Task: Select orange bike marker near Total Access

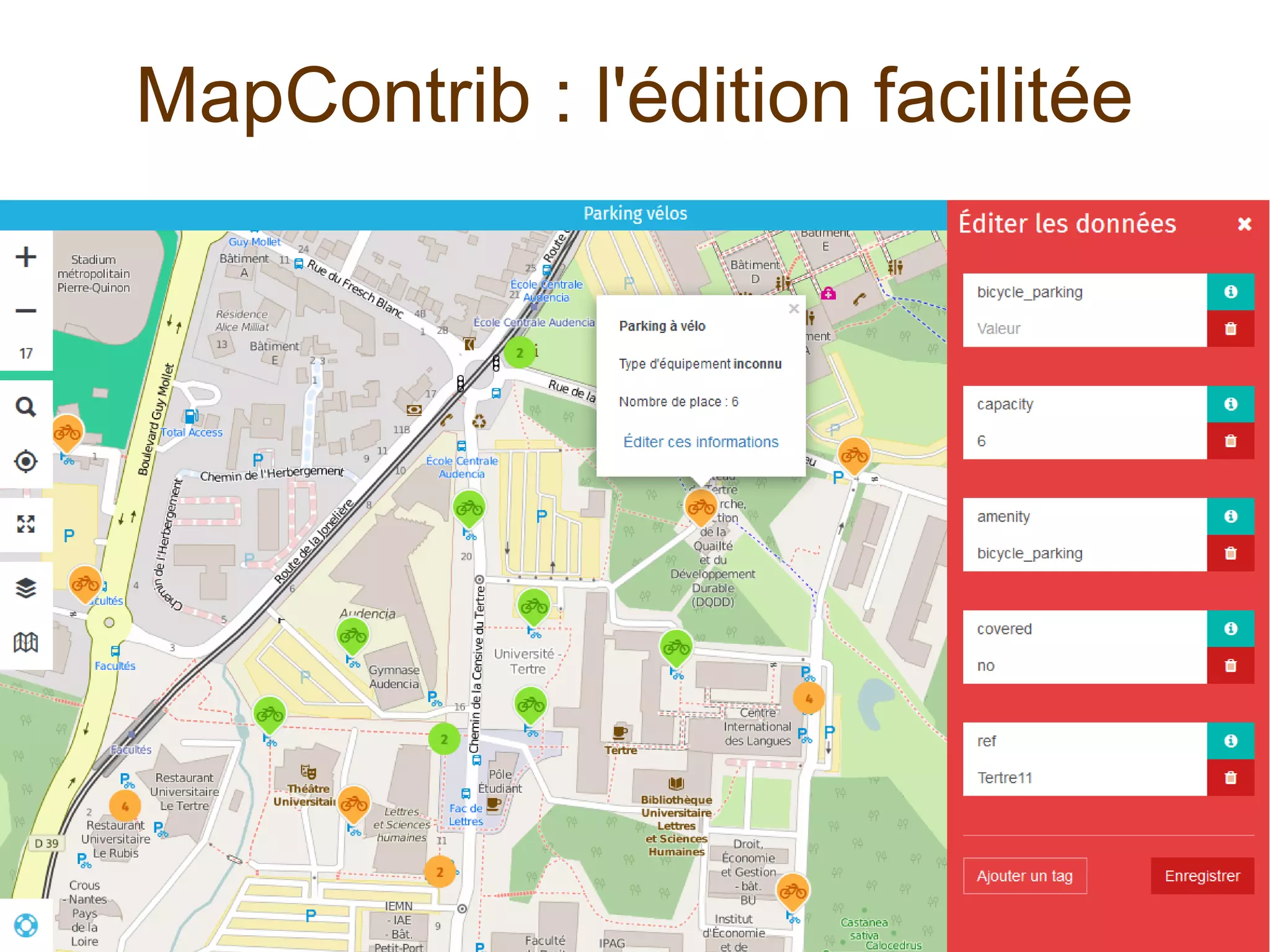Action: [67, 433]
